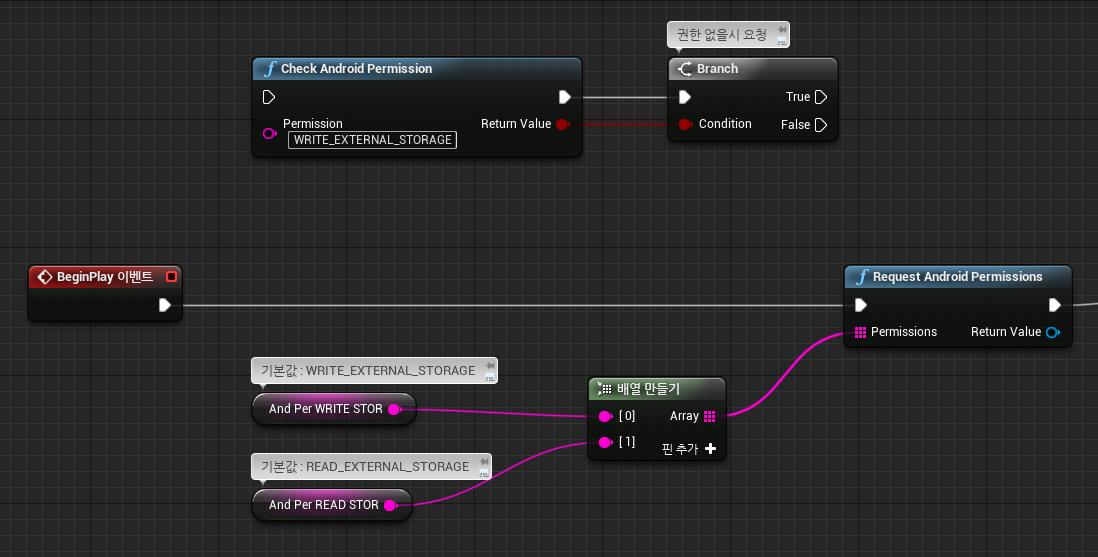1098x557 pixels.
Task: Click the array icon in the 배열 만들기 header
Action: (605, 389)
